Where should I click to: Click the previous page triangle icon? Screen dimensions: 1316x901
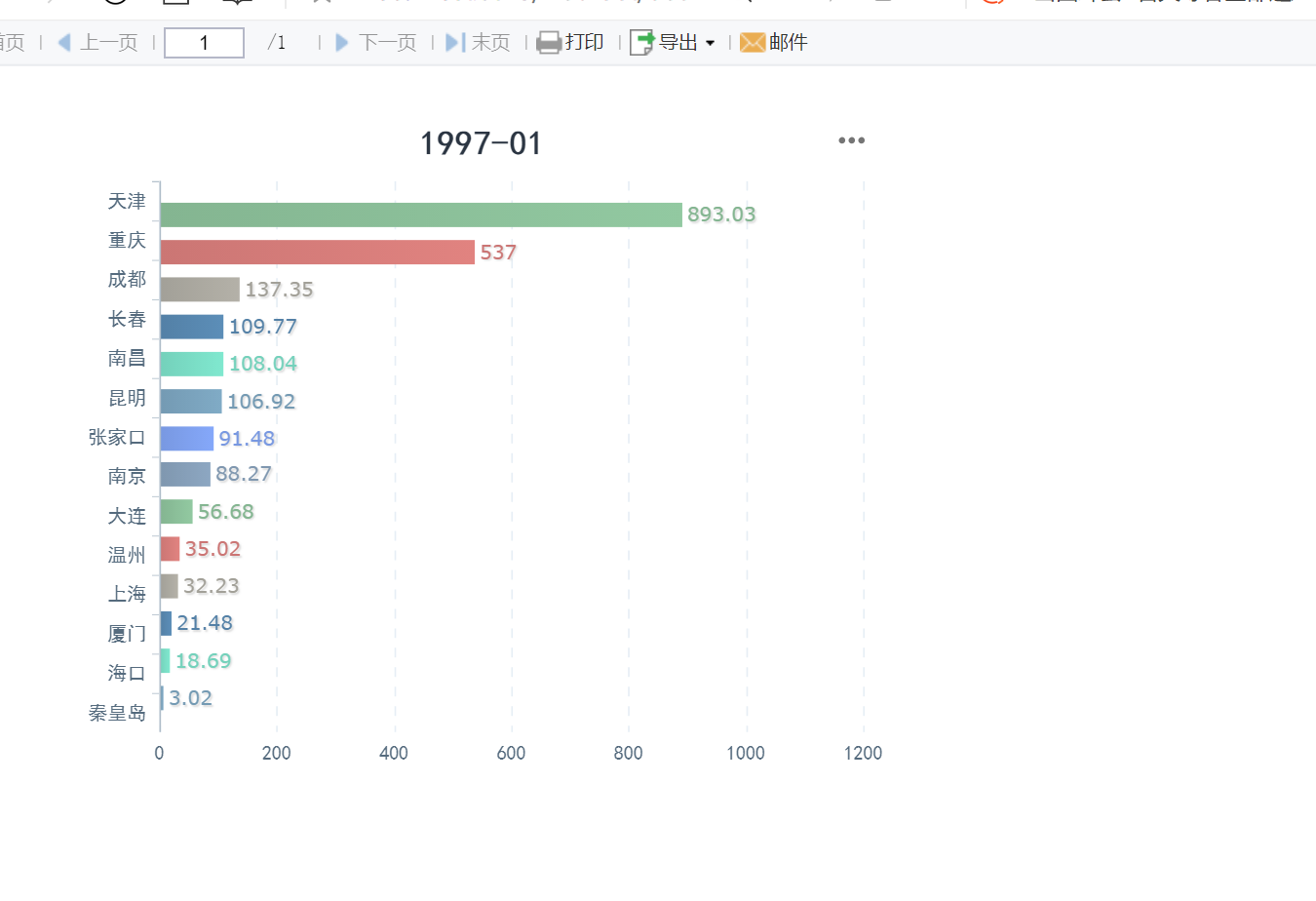64,42
